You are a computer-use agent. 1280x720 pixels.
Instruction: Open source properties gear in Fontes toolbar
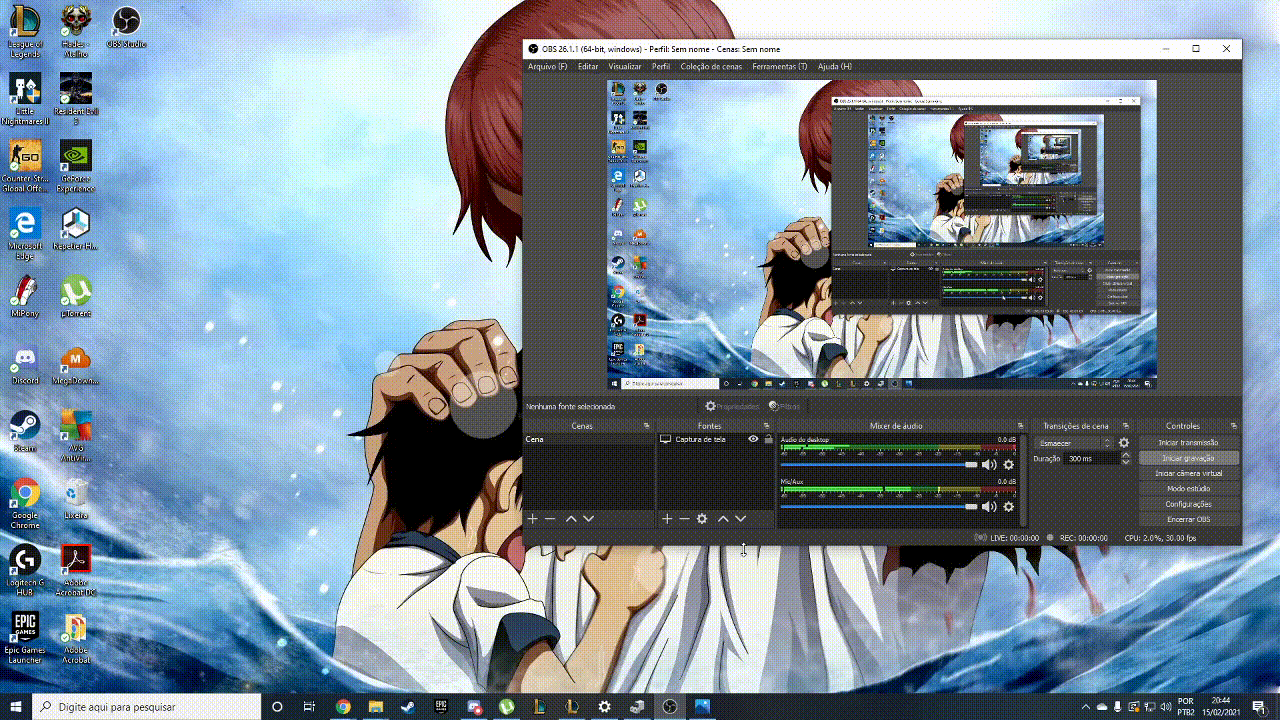point(702,519)
